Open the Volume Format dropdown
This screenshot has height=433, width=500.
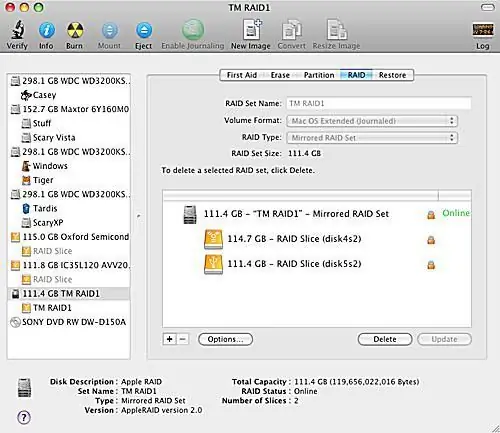(372, 121)
